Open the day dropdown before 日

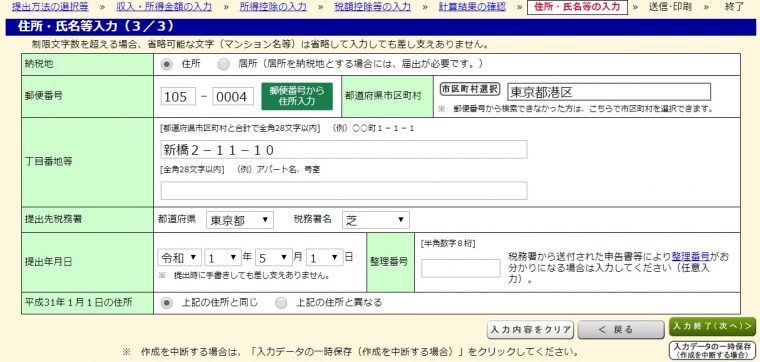[x=325, y=257]
